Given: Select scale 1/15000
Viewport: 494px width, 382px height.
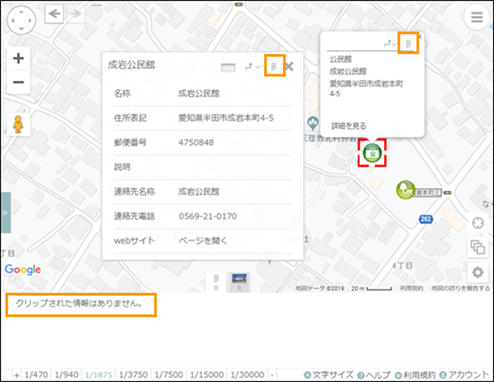Looking at the screenshot, I should click(x=207, y=375).
